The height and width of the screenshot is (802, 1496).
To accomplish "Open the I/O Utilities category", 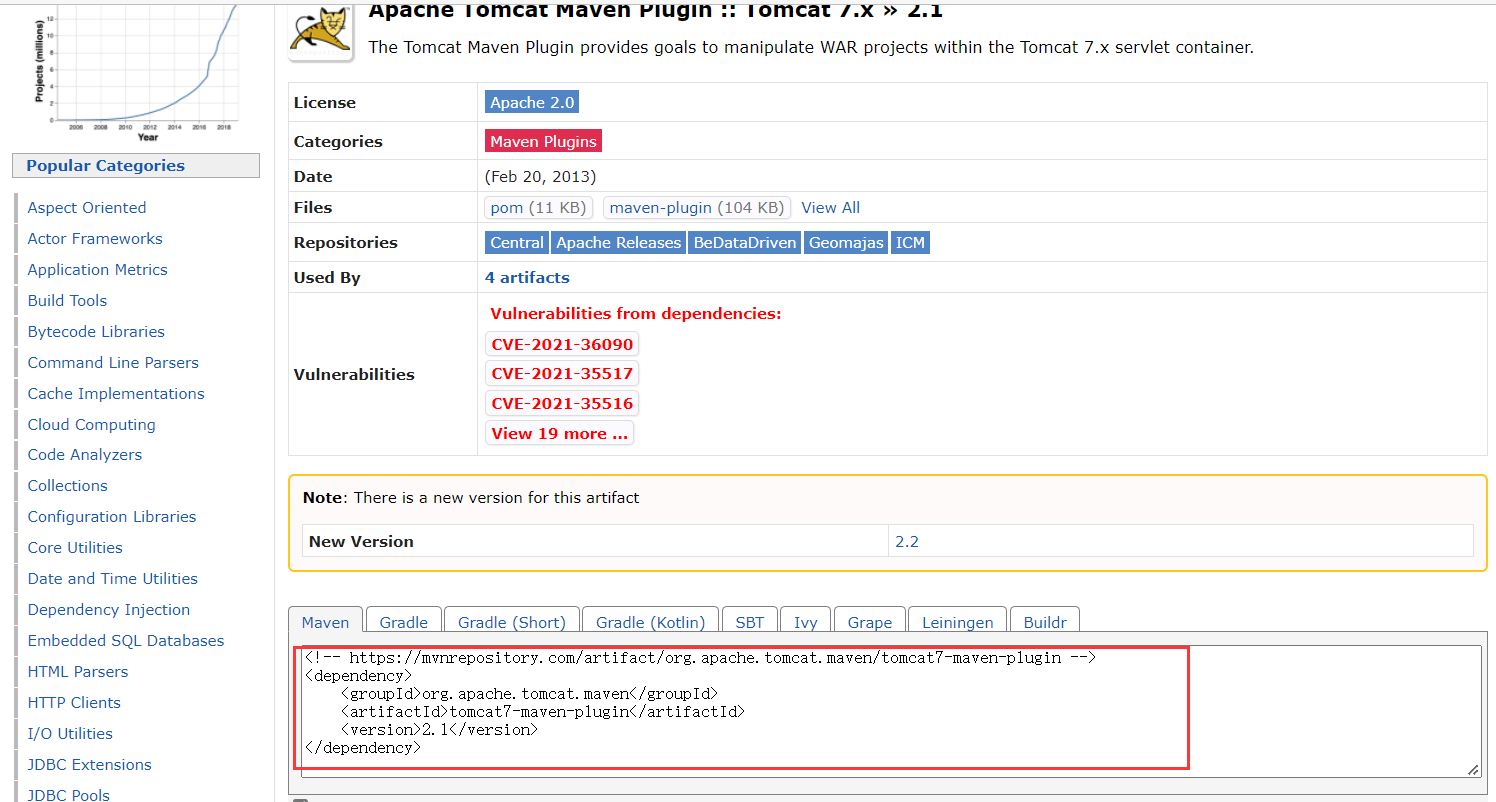I will click(x=70, y=734).
